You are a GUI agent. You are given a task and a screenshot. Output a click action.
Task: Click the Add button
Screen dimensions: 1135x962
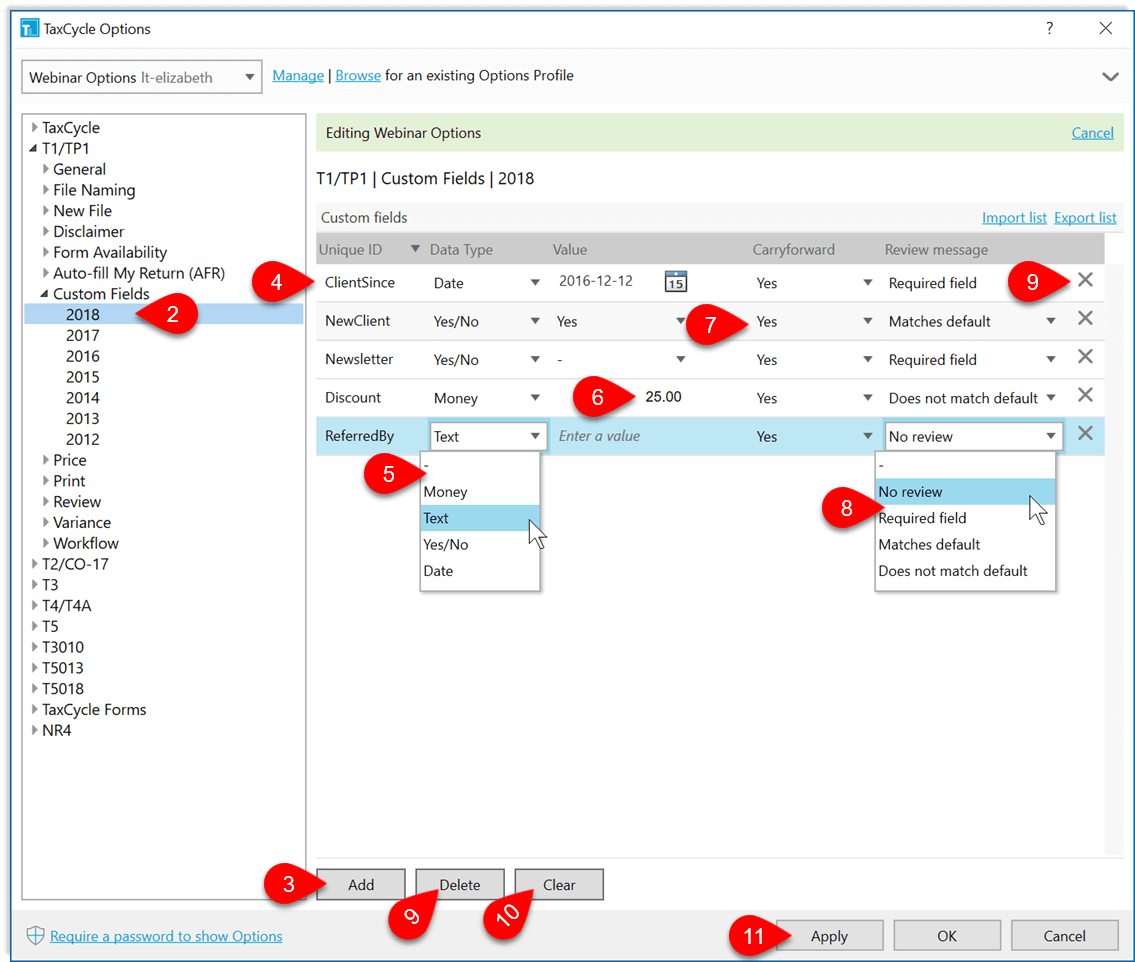coord(360,885)
